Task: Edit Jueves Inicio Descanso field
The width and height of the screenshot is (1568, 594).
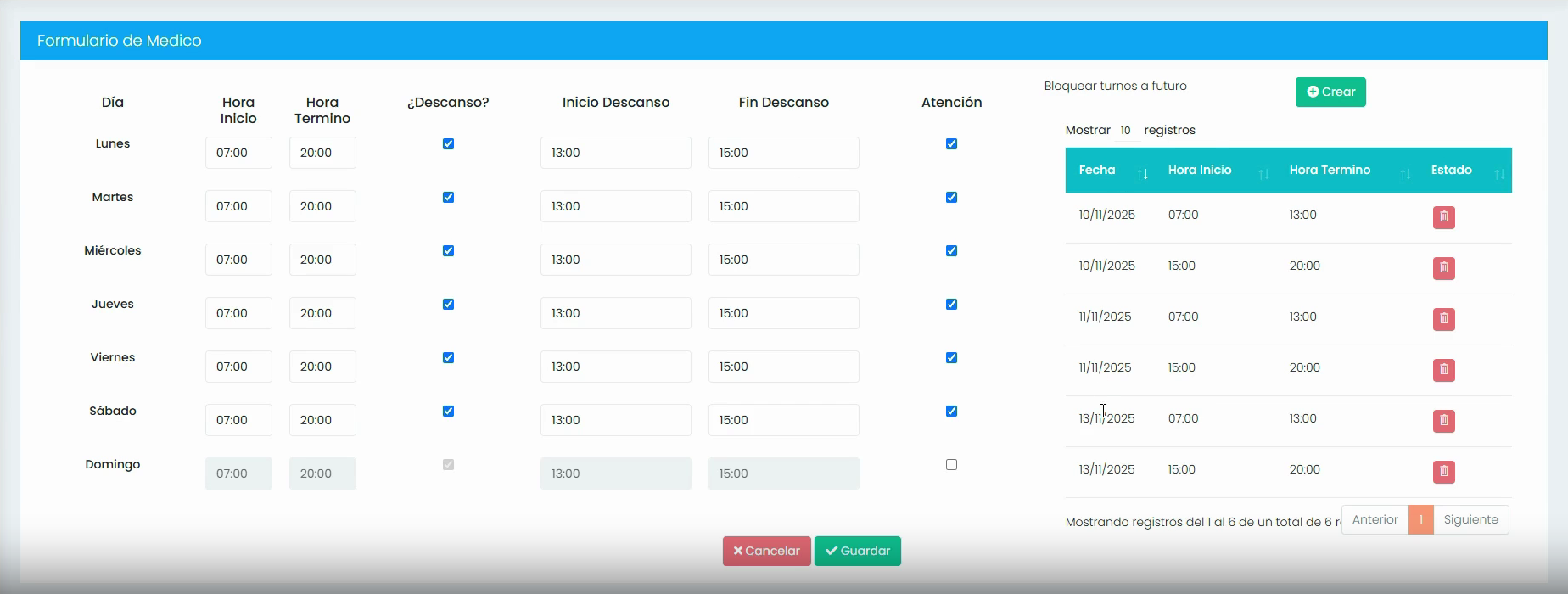Action: (616, 313)
